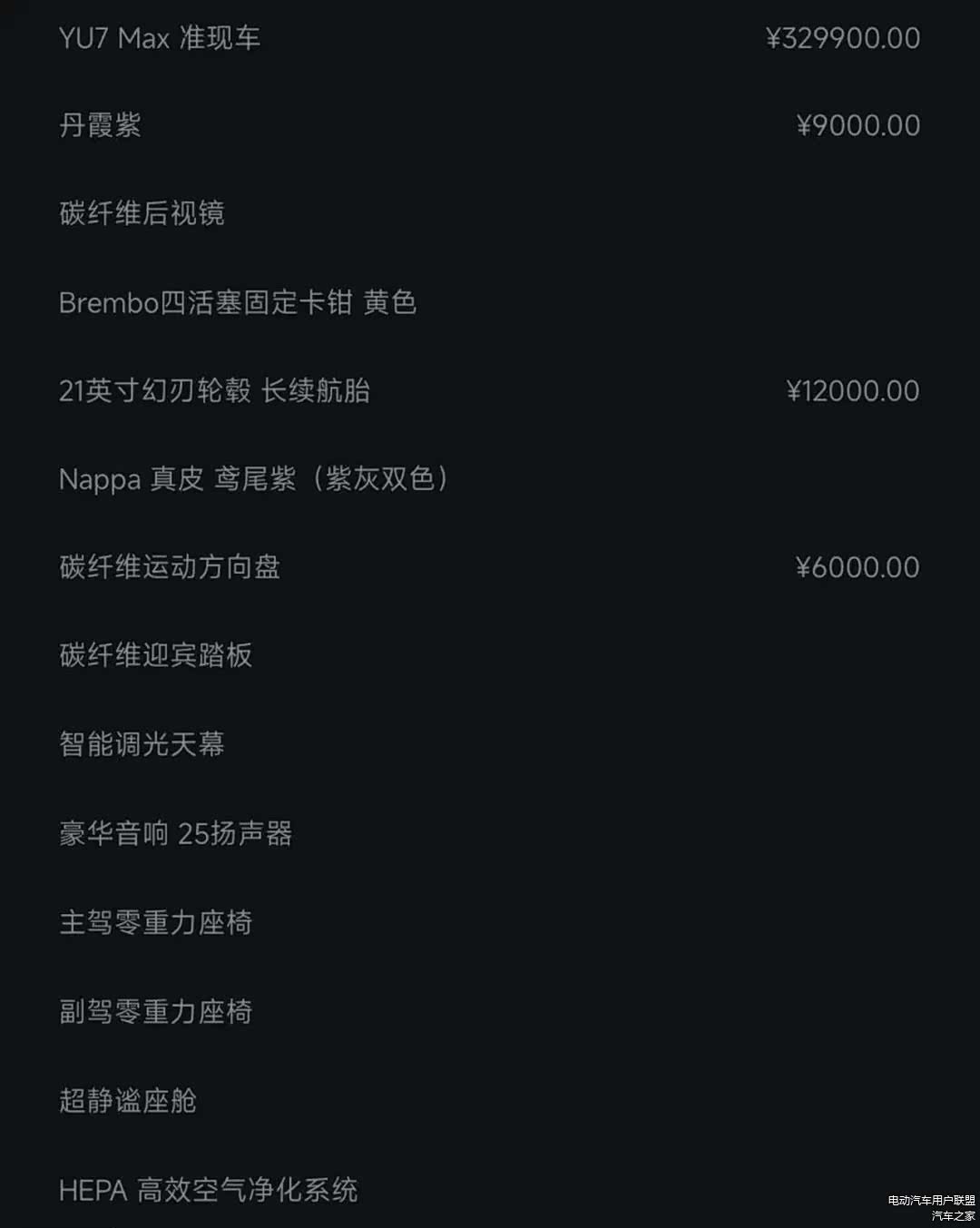Select the 碳纤维迎宾踏板 item
Viewport: 980px width, 1228px height.
pos(155,655)
